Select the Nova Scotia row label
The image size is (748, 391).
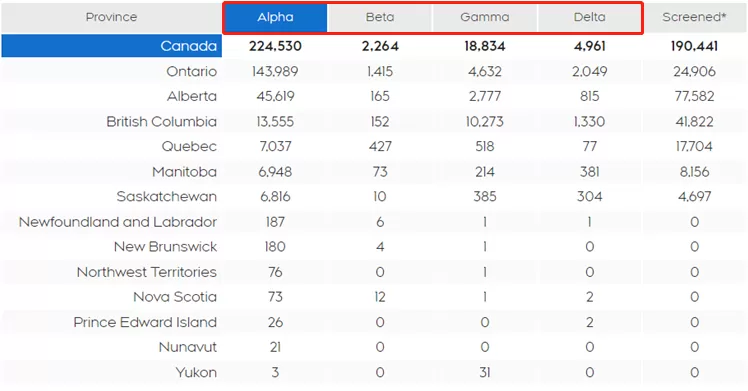[x=175, y=297]
